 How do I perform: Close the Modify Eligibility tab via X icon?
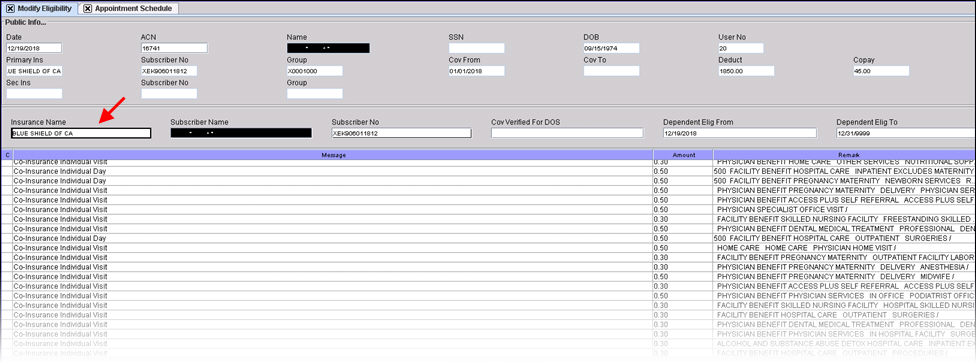tap(10, 9)
